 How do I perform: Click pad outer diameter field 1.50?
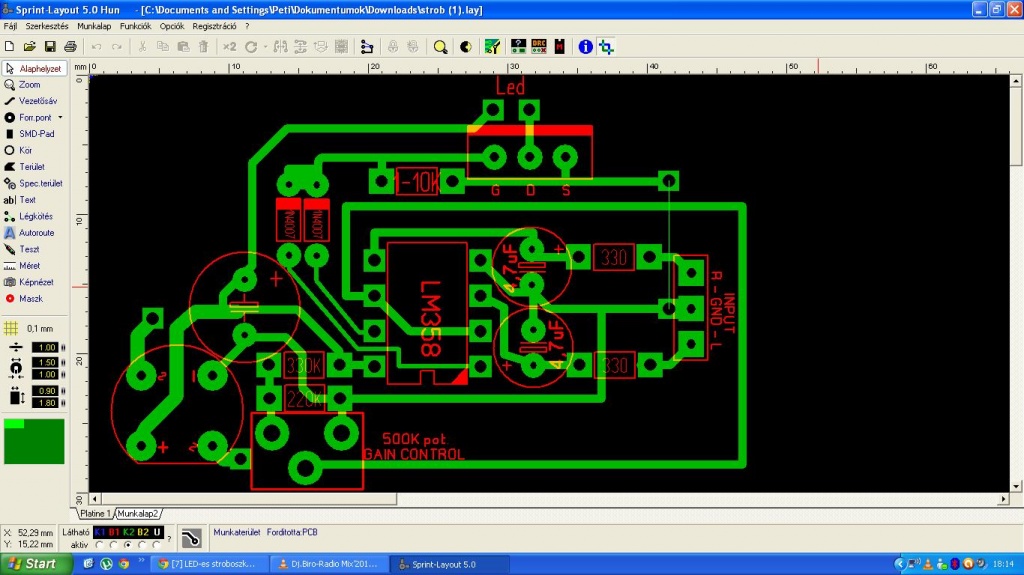[x=45, y=362]
